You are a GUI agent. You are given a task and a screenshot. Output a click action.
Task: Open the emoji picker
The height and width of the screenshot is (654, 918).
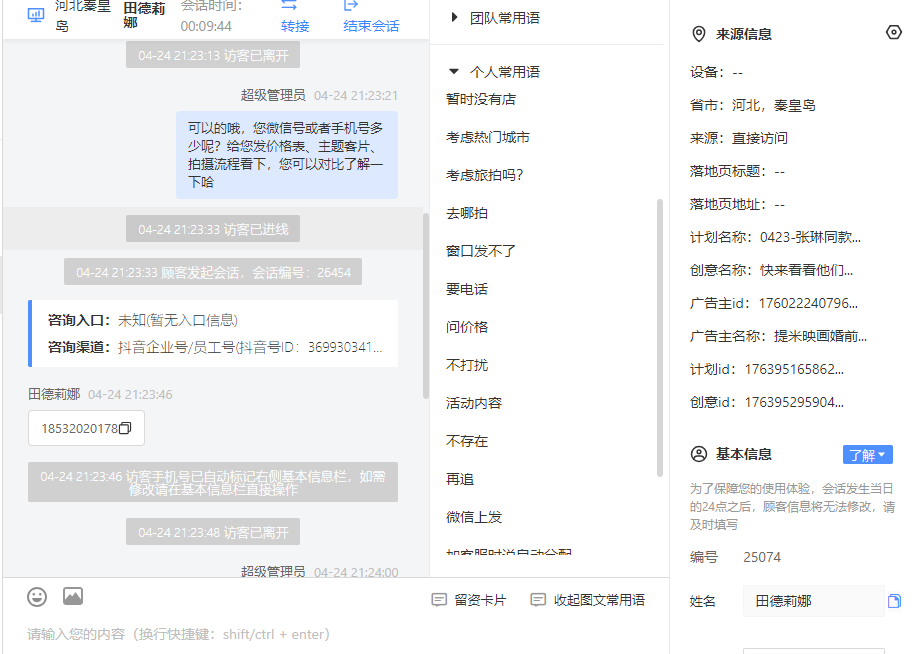click(37, 597)
